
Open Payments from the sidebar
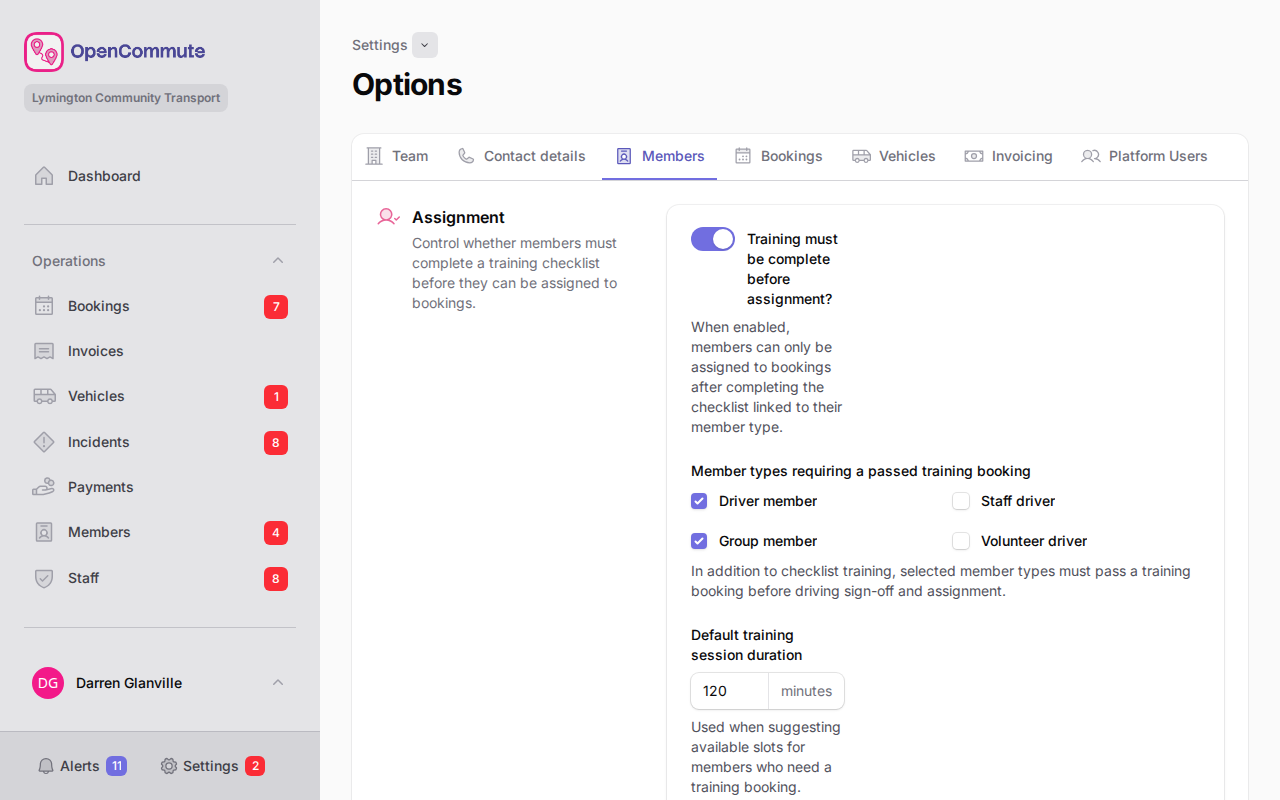point(160,487)
